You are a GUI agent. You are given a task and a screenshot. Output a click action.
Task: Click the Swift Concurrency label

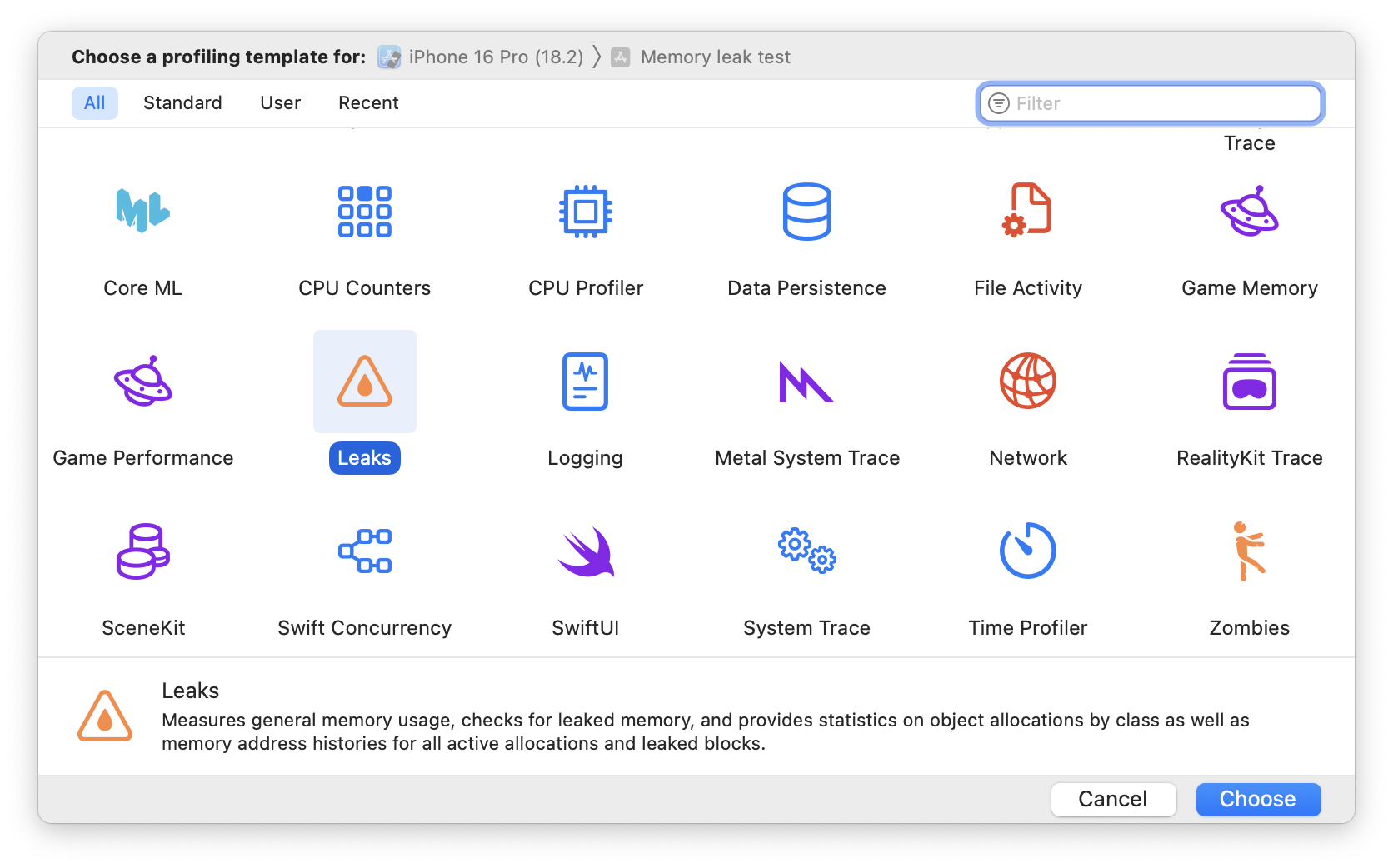click(365, 628)
